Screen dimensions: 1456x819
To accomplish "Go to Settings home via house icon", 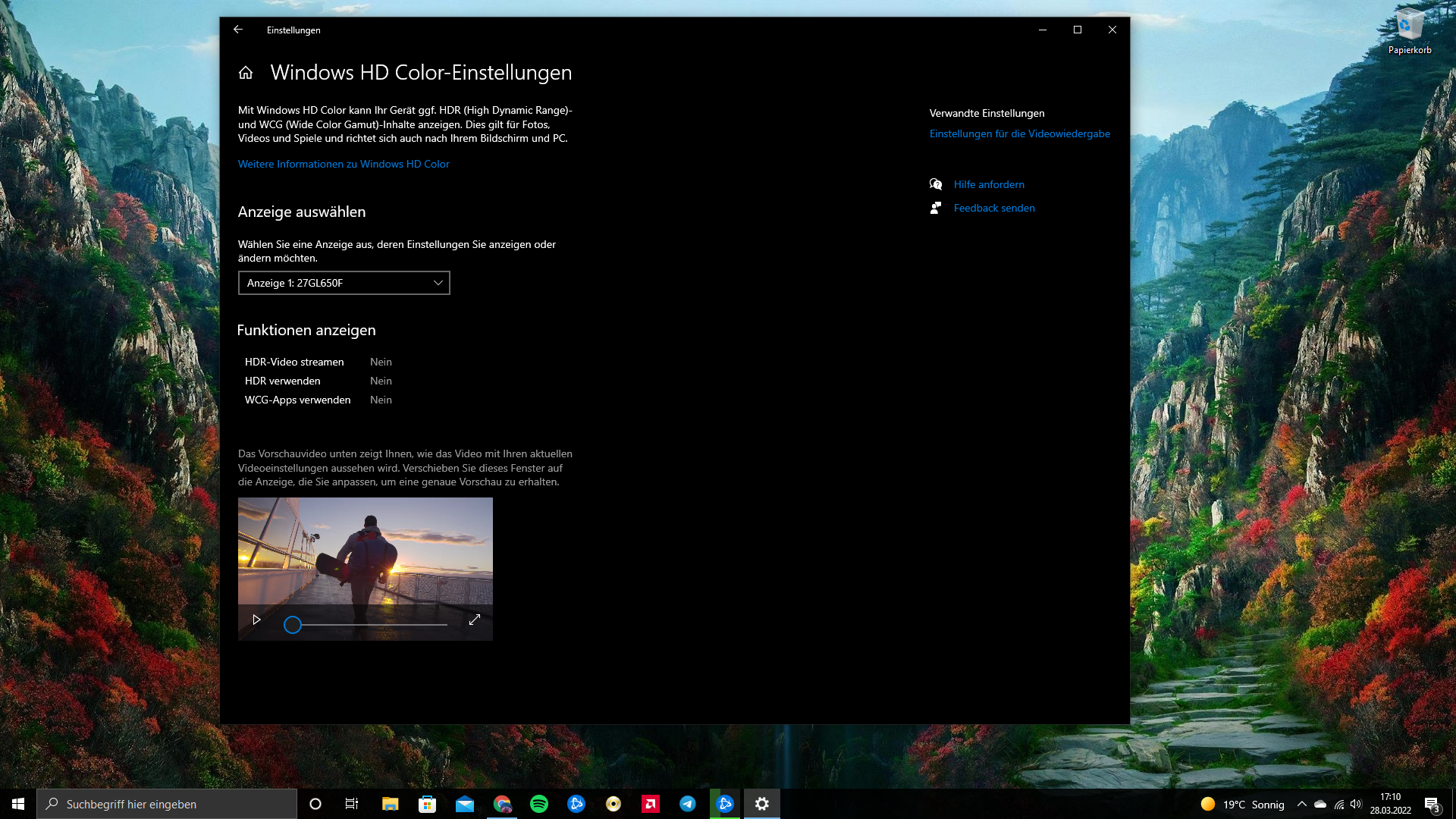I will (x=246, y=73).
